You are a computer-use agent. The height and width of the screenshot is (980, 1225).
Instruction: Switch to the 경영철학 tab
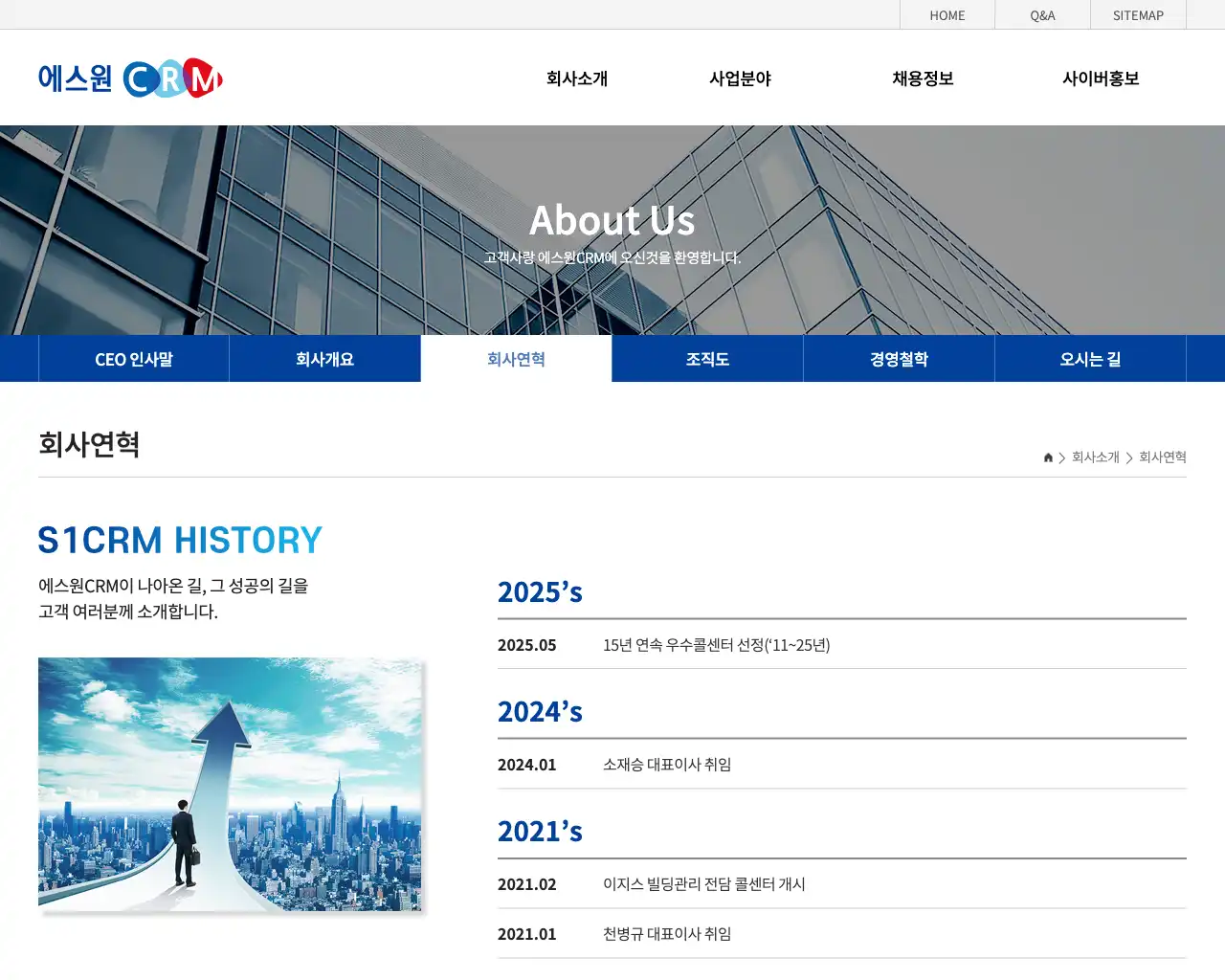[899, 358]
